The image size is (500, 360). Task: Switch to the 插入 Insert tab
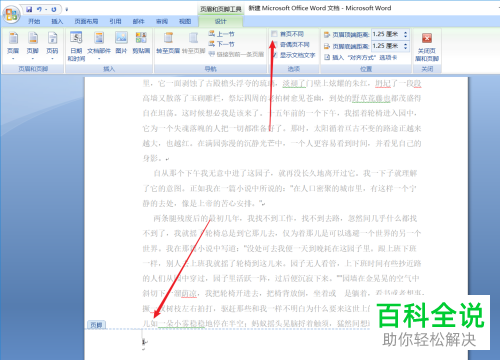click(x=57, y=22)
